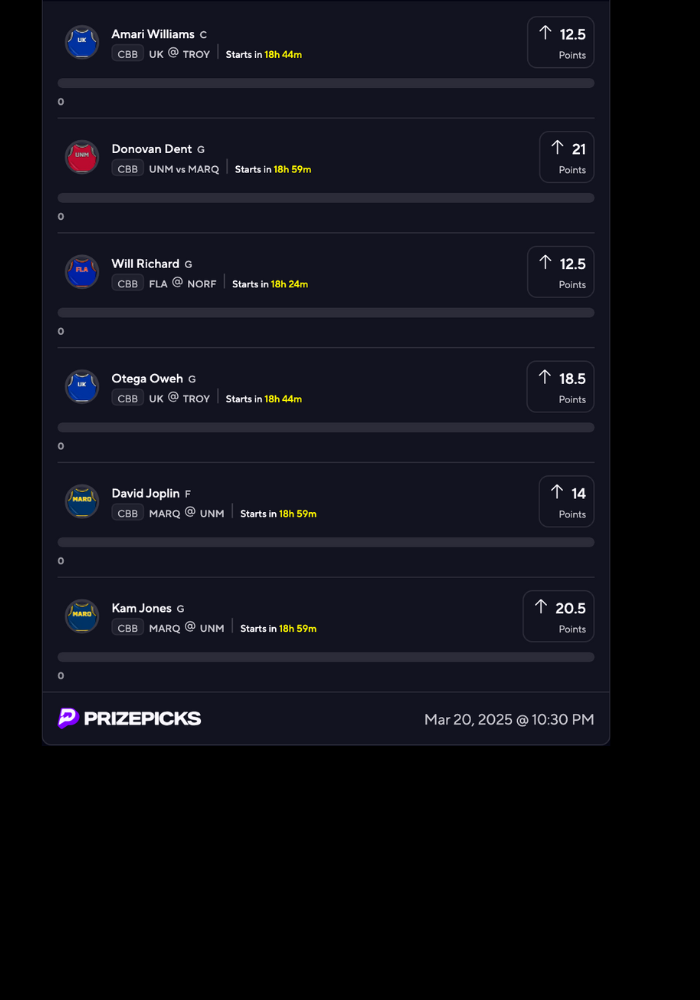This screenshot has width=700, height=1000.
Task: Select Donovan Dent 21 Points pick box
Action: [x=567, y=157]
